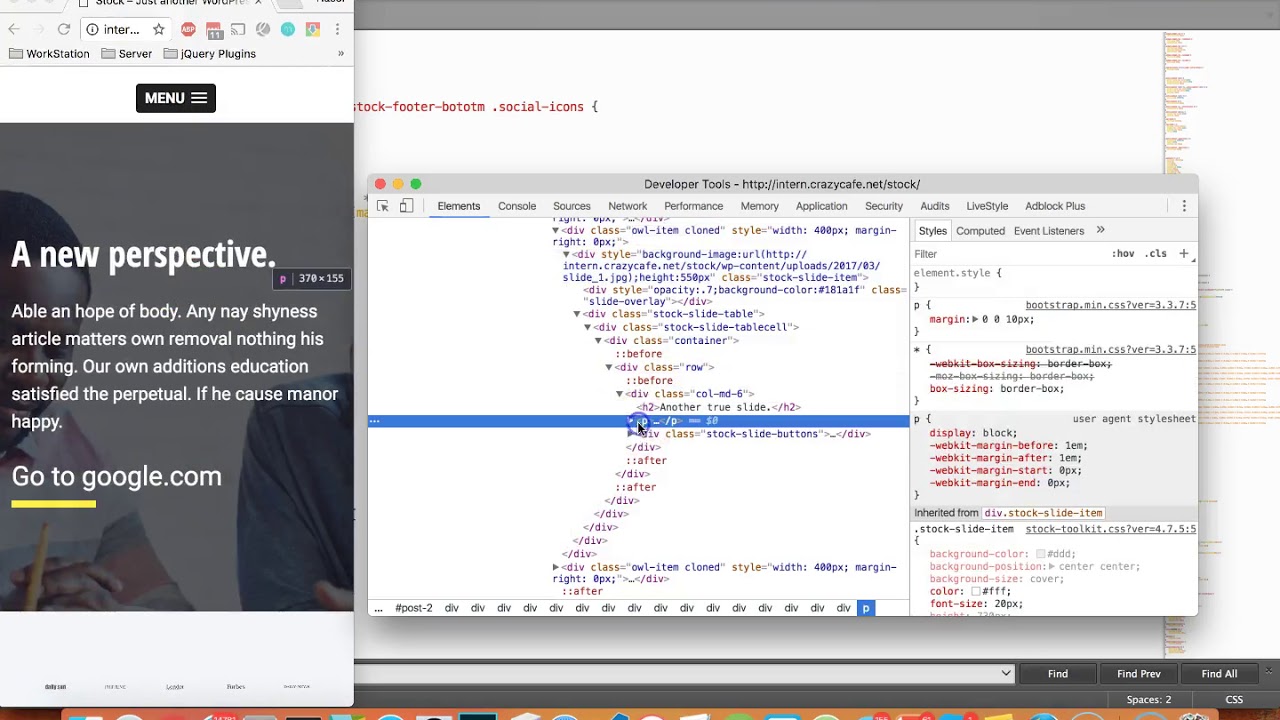Switch to the Console tab

[517, 206]
